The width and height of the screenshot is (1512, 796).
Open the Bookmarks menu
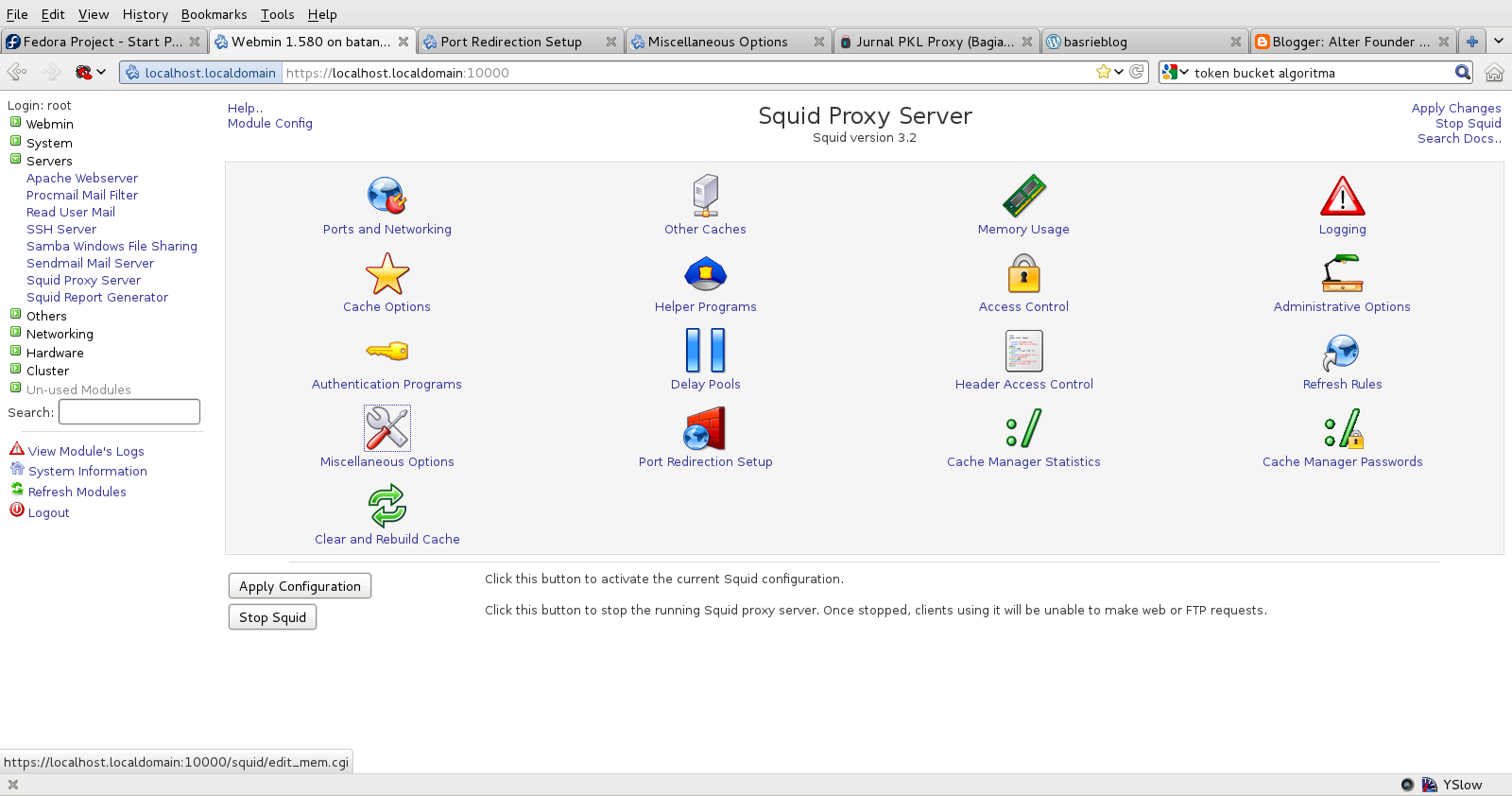pos(214,14)
